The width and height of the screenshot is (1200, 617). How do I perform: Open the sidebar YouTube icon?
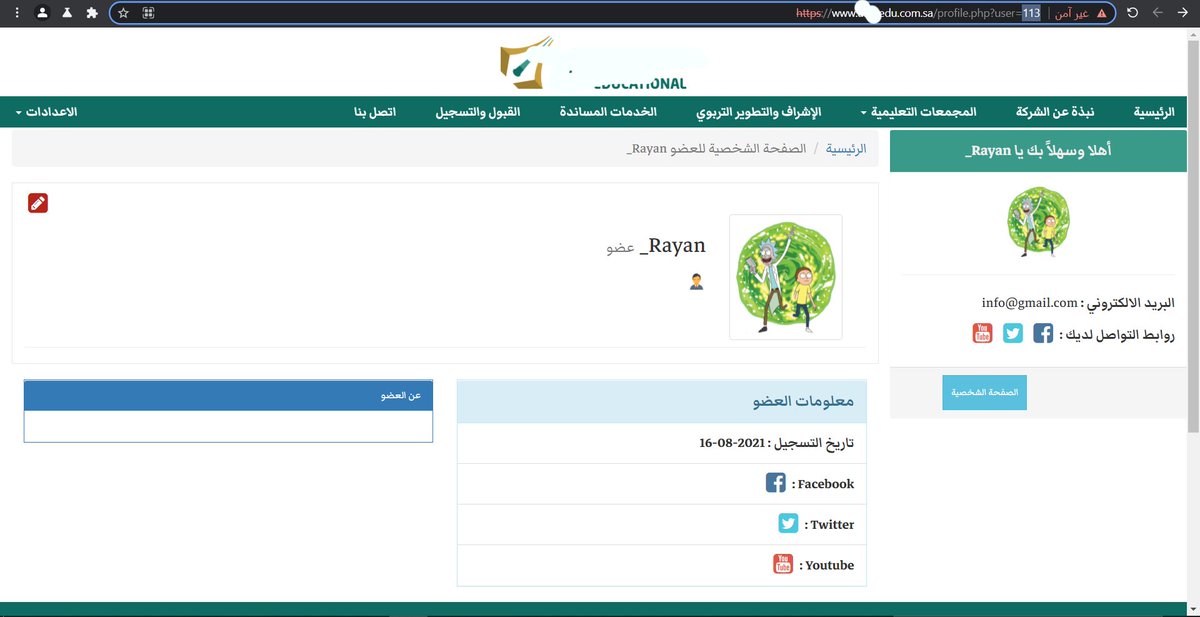[983, 333]
